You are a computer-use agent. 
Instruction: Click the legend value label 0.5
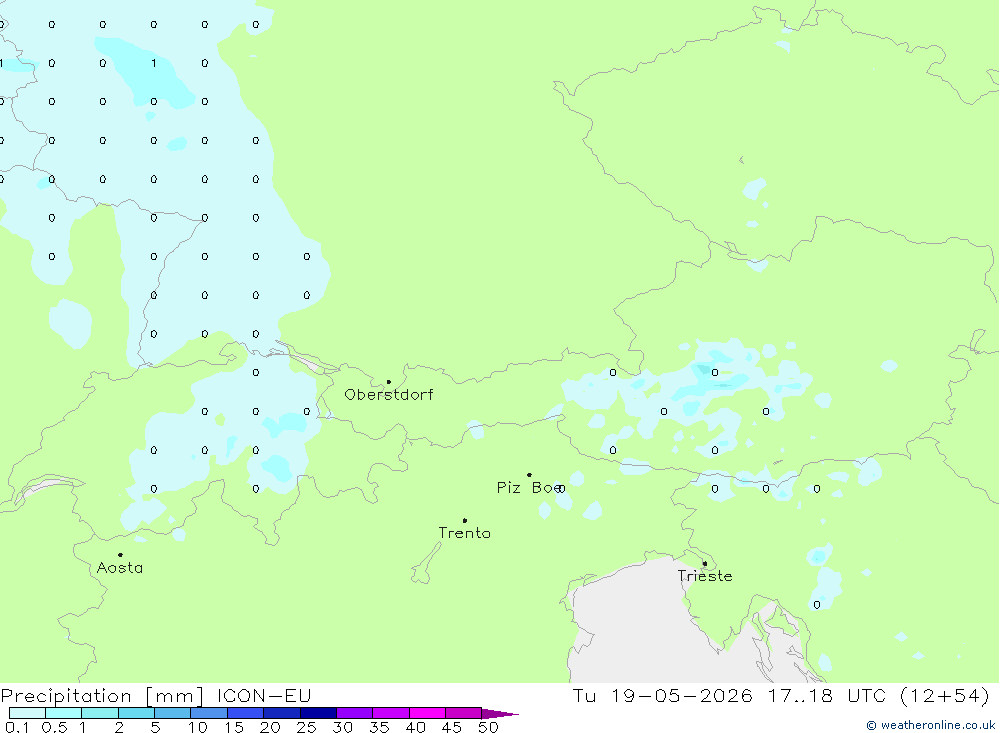pyautogui.click(x=54, y=727)
